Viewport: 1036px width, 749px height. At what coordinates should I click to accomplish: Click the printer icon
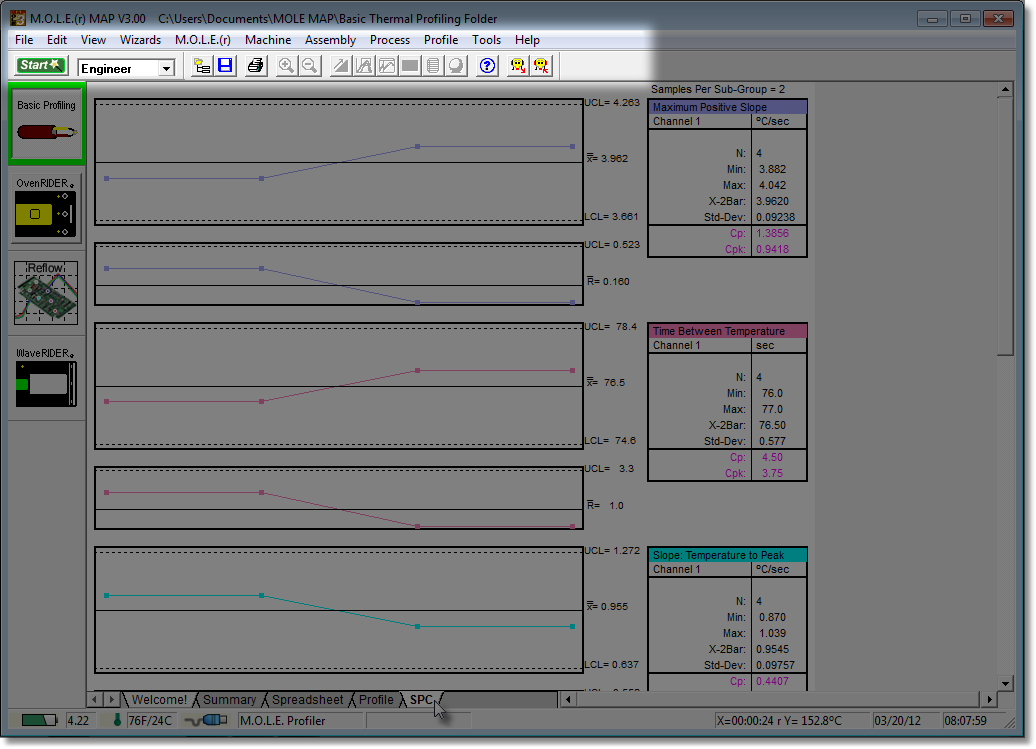tap(255, 66)
